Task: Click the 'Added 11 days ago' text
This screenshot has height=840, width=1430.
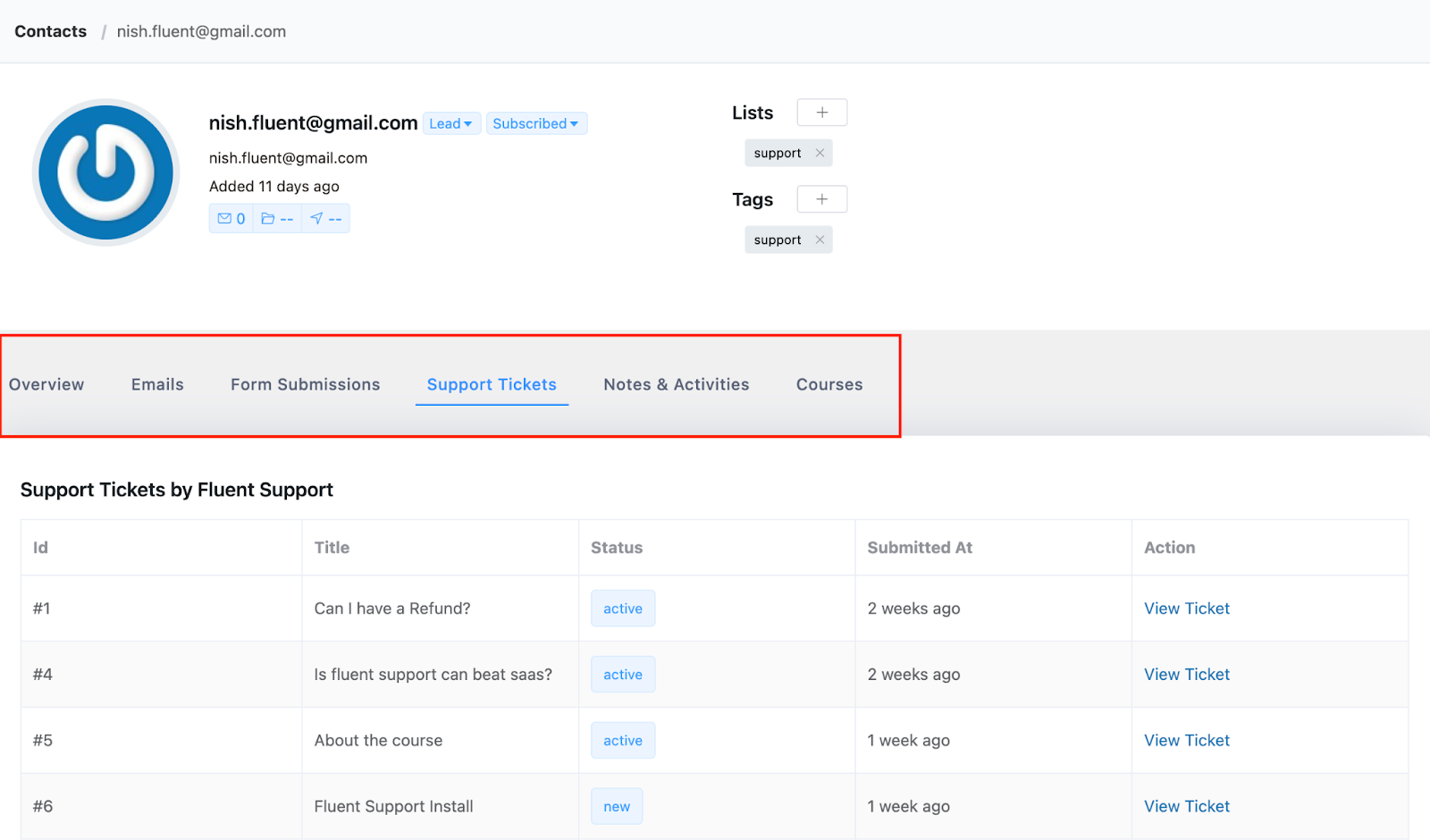Action: tap(274, 187)
